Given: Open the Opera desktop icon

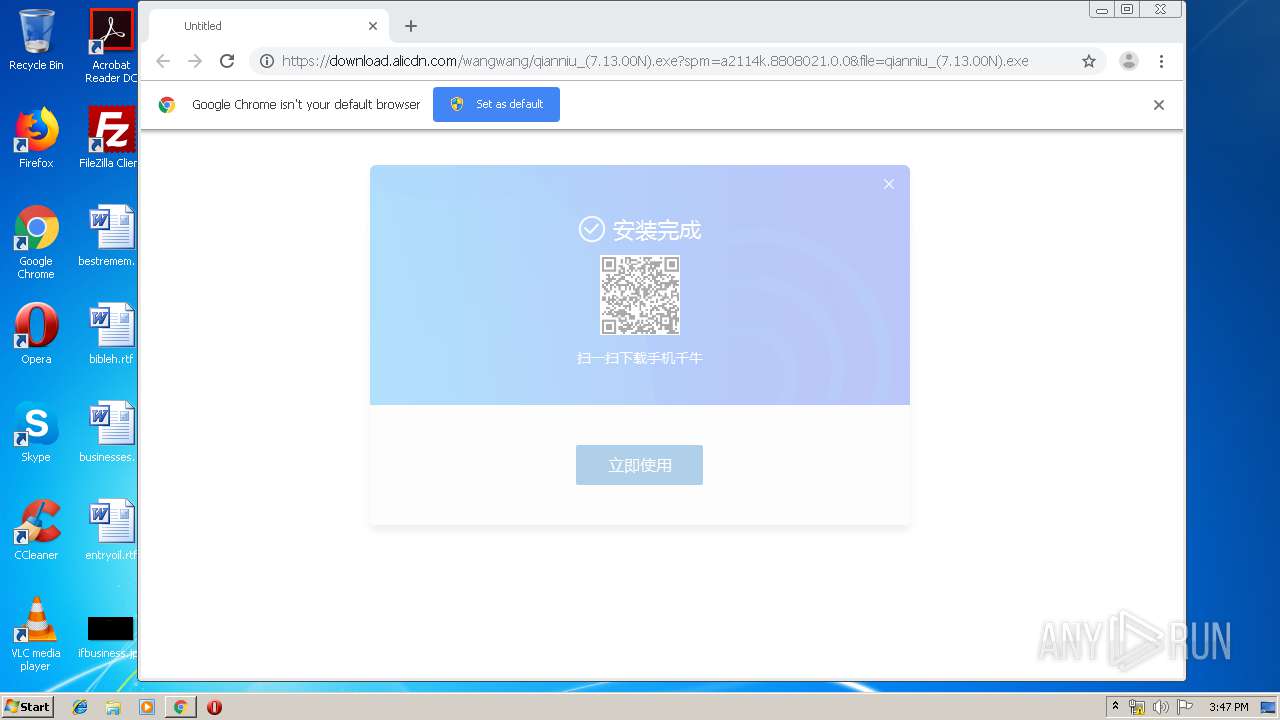Looking at the screenshot, I should (36, 333).
